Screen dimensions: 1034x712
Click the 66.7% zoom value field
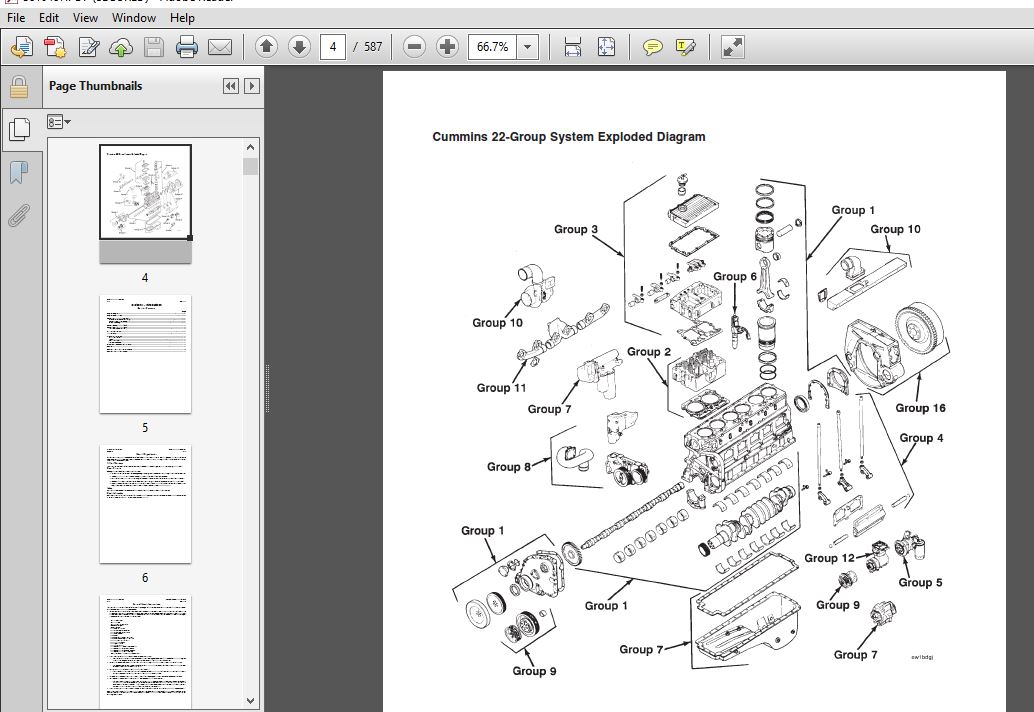click(493, 47)
